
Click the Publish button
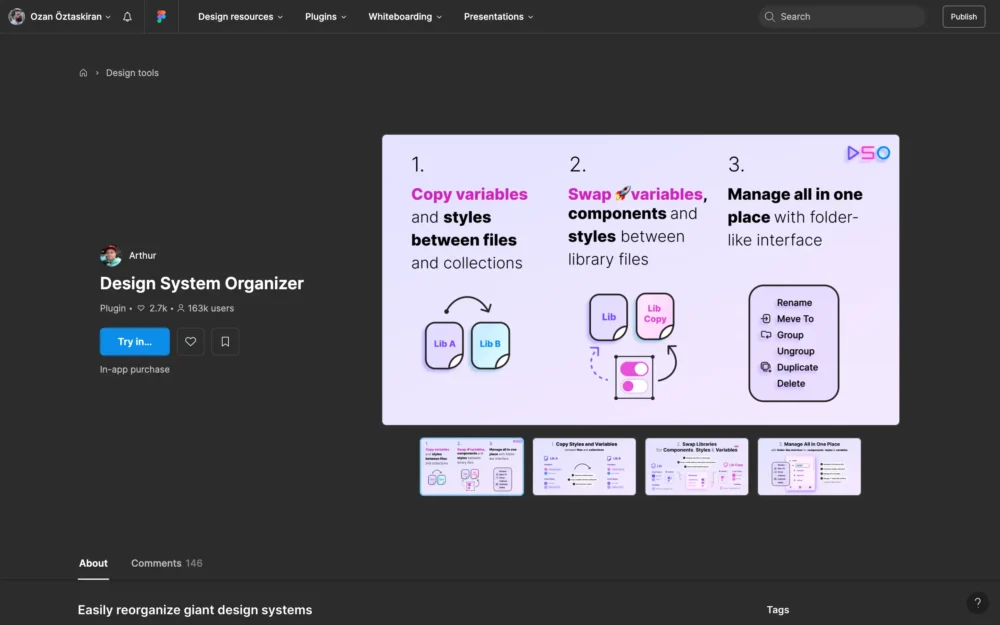pyautogui.click(x=963, y=17)
